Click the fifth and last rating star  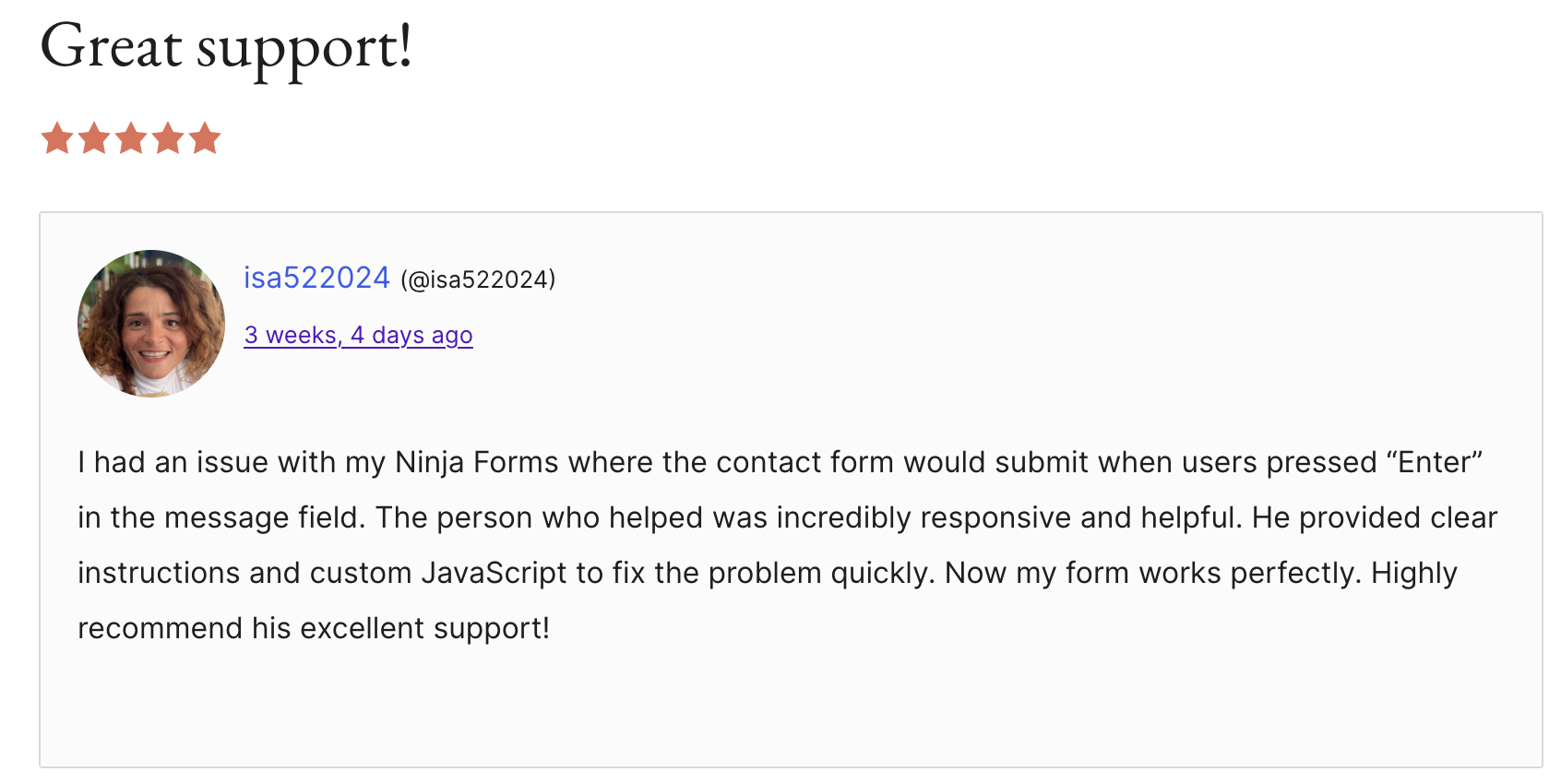(205, 138)
